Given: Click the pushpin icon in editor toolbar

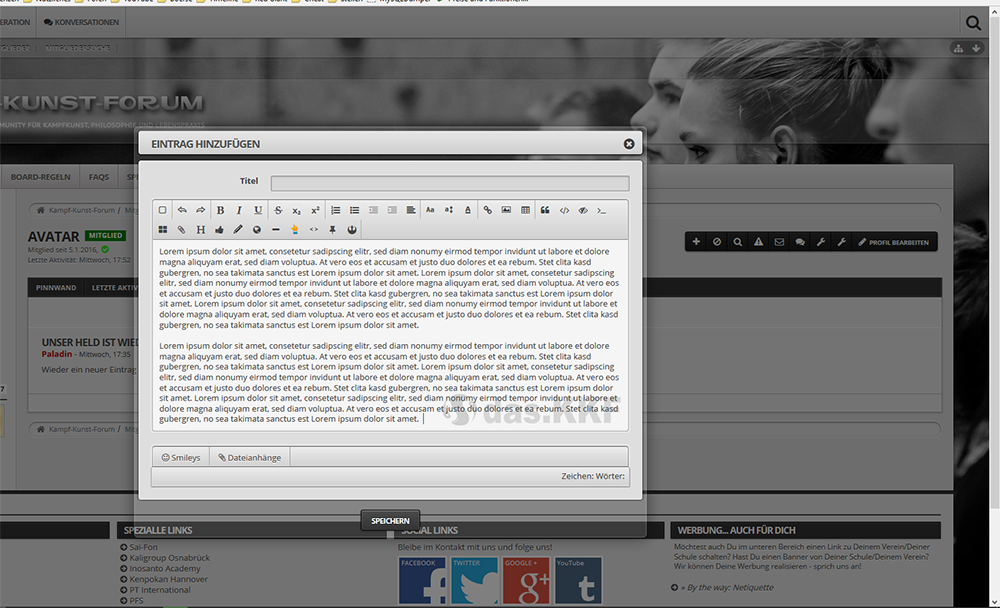Looking at the screenshot, I should tap(332, 229).
